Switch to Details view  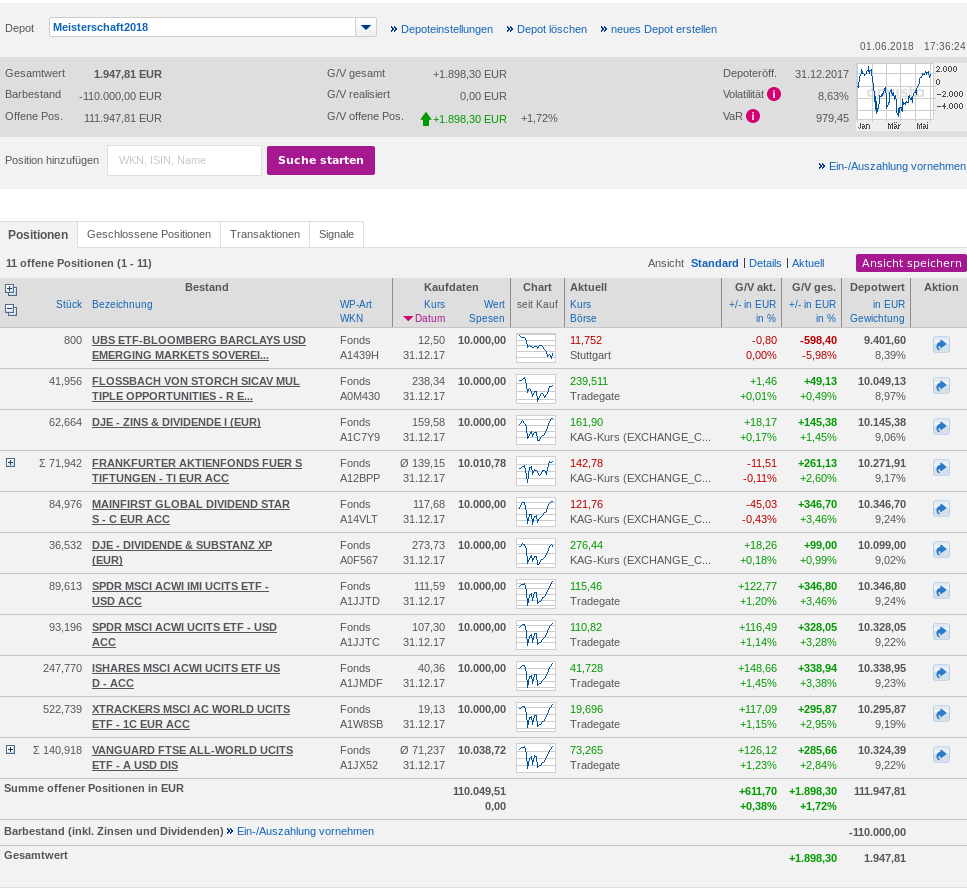[765, 263]
